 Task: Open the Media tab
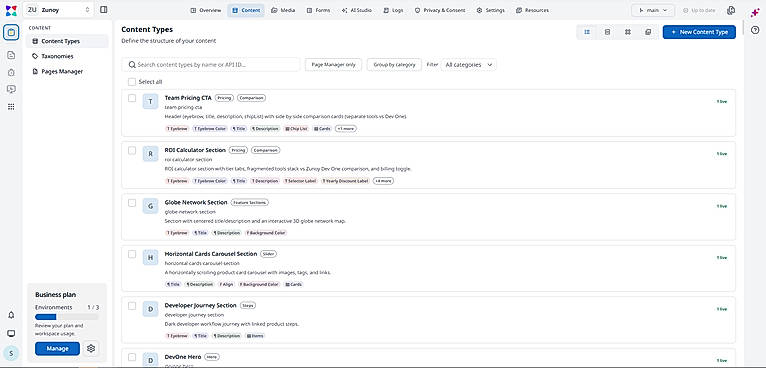click(283, 10)
